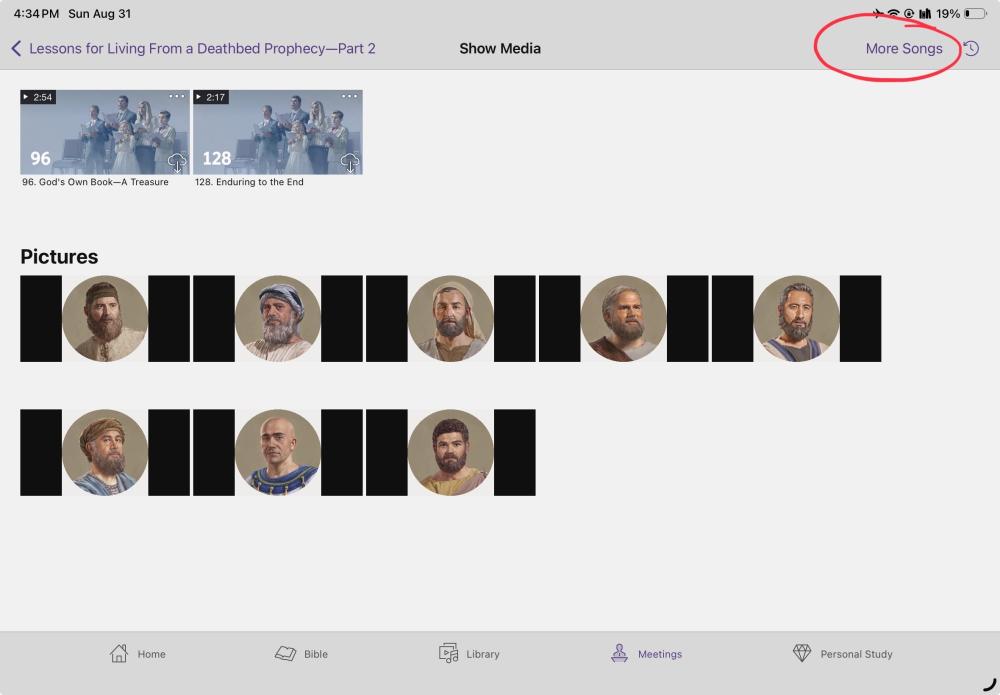This screenshot has height=695, width=1000.
Task: Tap the More Songs button
Action: click(903, 48)
